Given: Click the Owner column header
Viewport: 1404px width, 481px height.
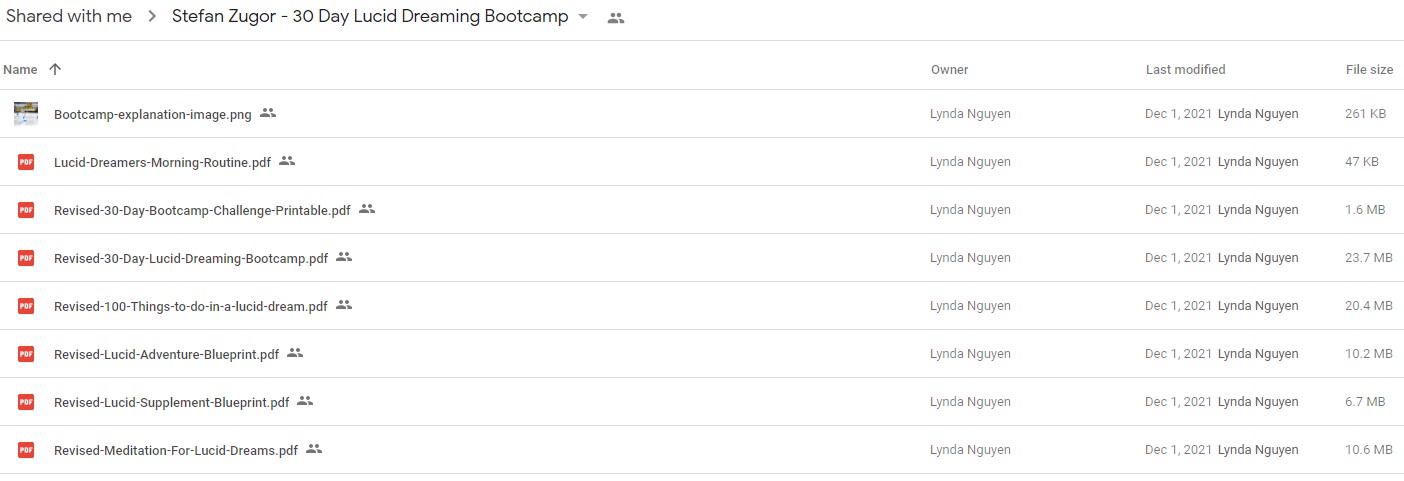Looking at the screenshot, I should 949,70.
